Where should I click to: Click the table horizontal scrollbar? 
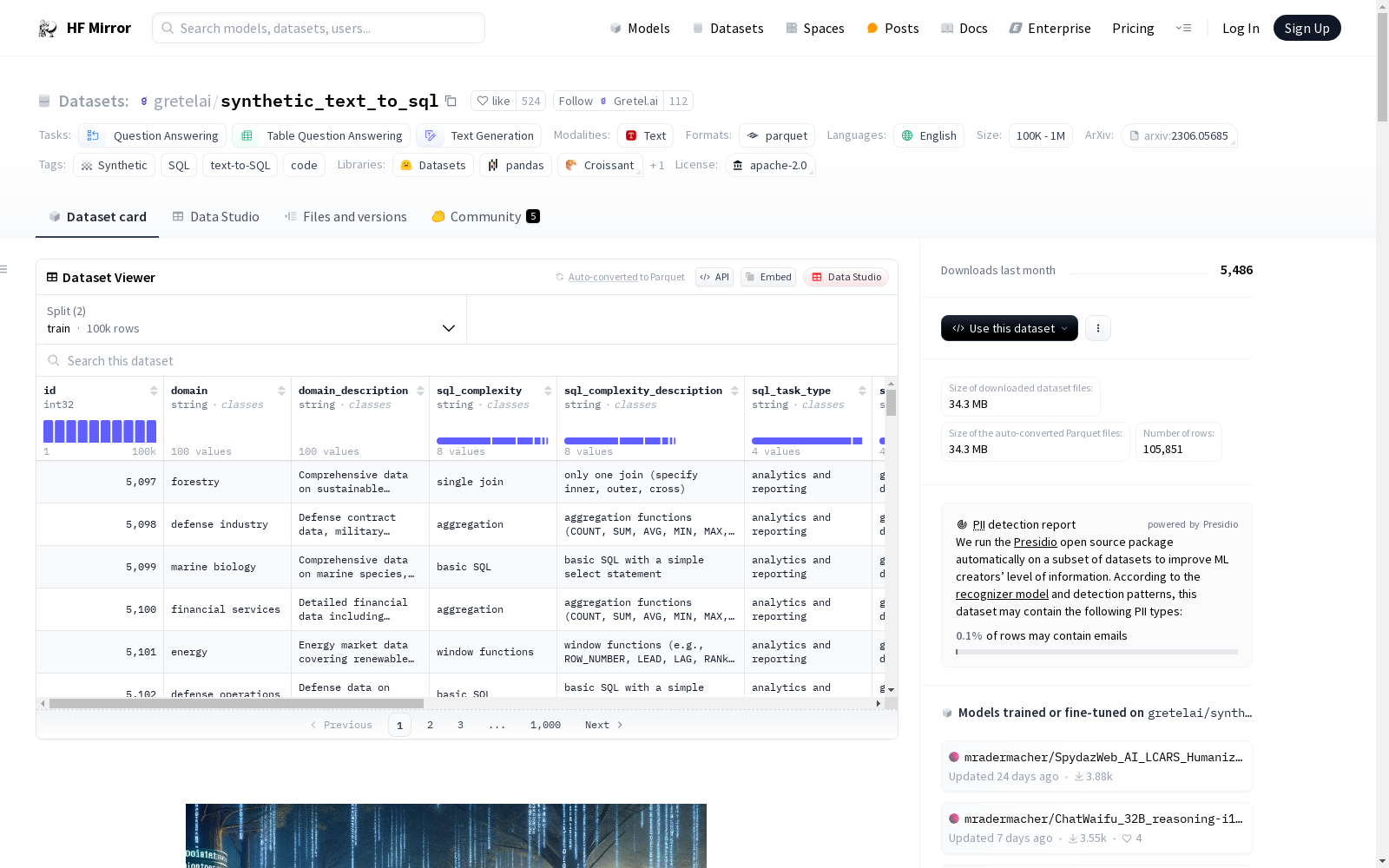pyautogui.click(x=236, y=703)
